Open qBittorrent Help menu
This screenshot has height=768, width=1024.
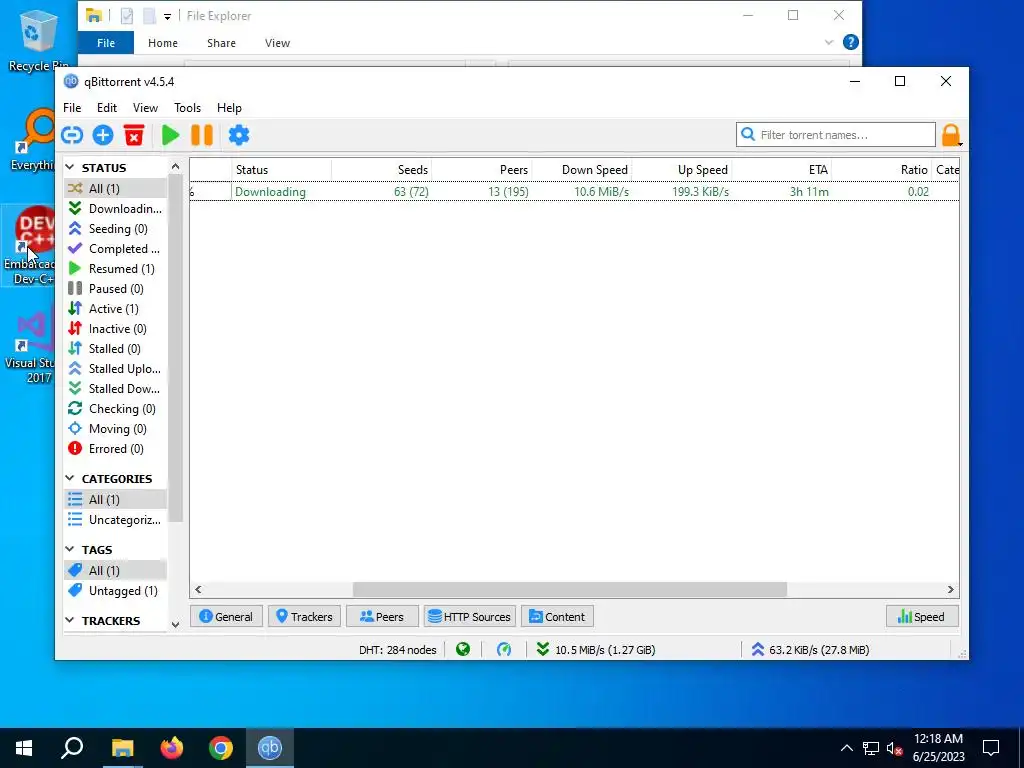pos(229,108)
